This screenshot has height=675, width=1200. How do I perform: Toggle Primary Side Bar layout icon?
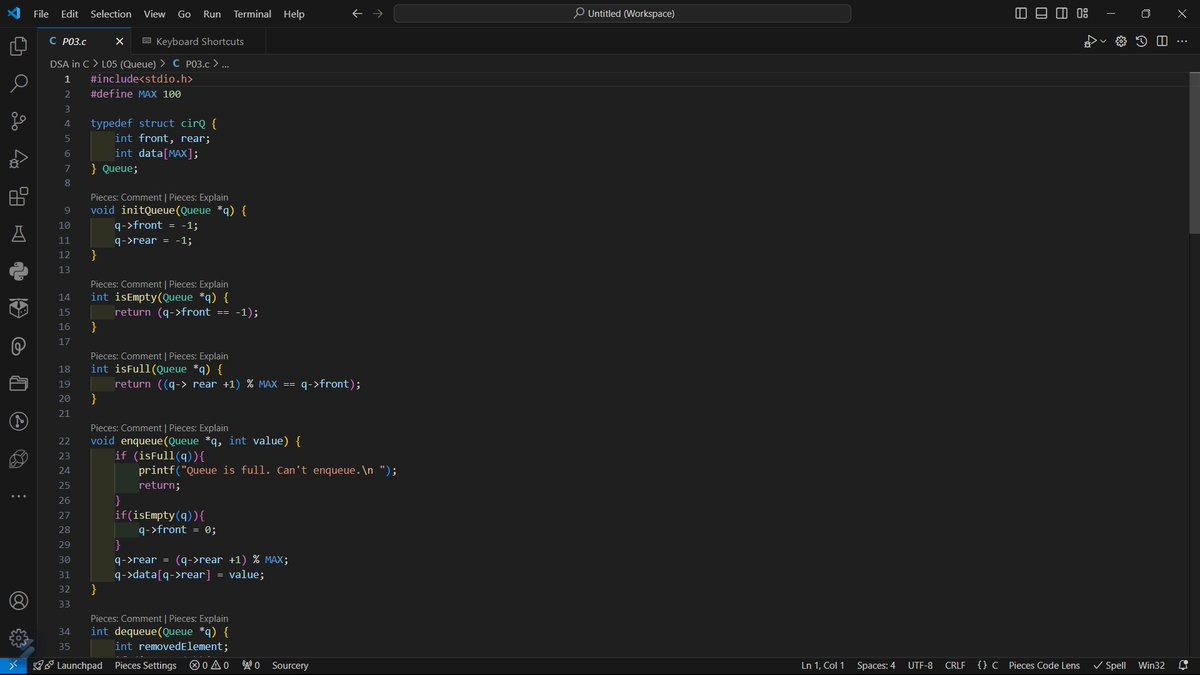[x=1021, y=14]
